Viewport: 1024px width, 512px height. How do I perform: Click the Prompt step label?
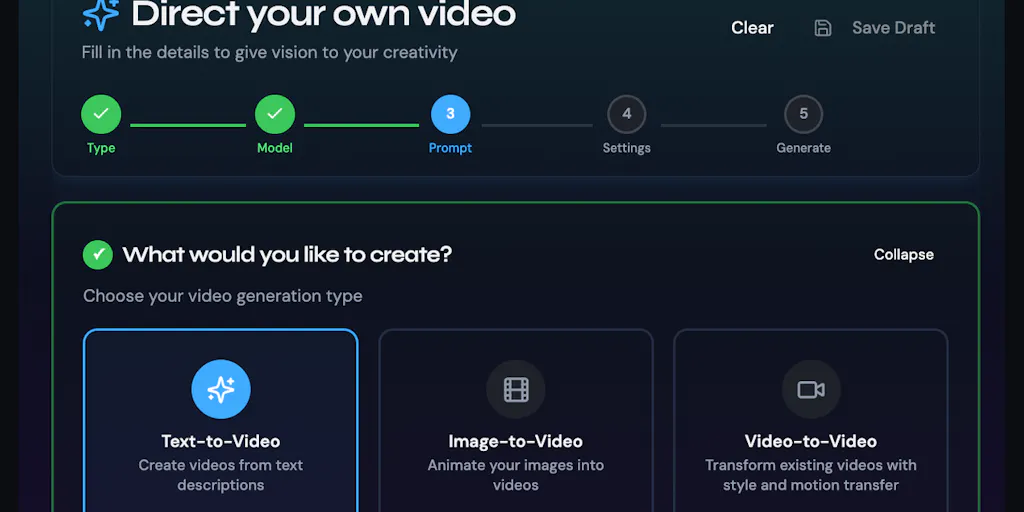(x=451, y=148)
